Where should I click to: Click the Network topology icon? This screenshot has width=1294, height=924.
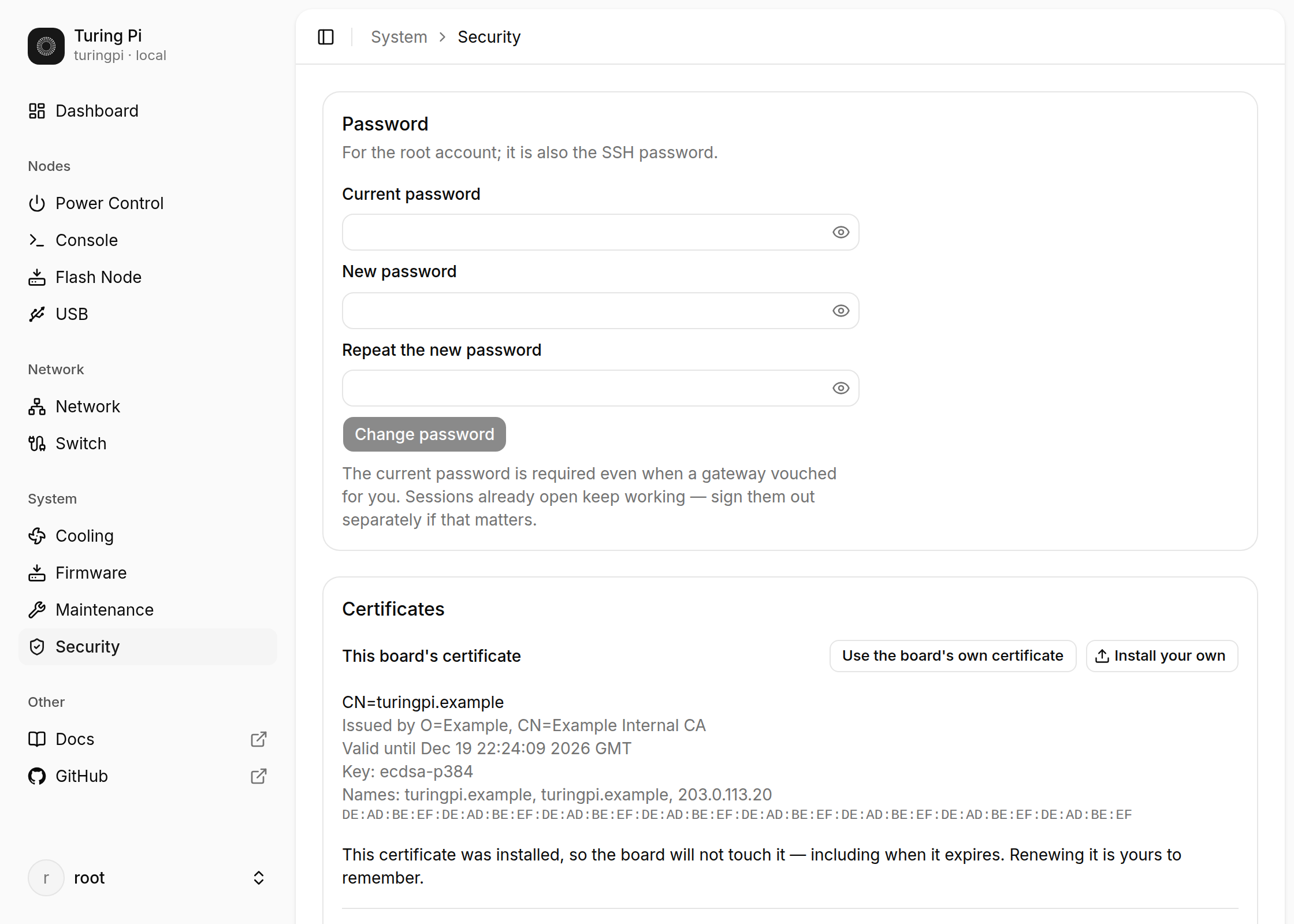[37, 407]
